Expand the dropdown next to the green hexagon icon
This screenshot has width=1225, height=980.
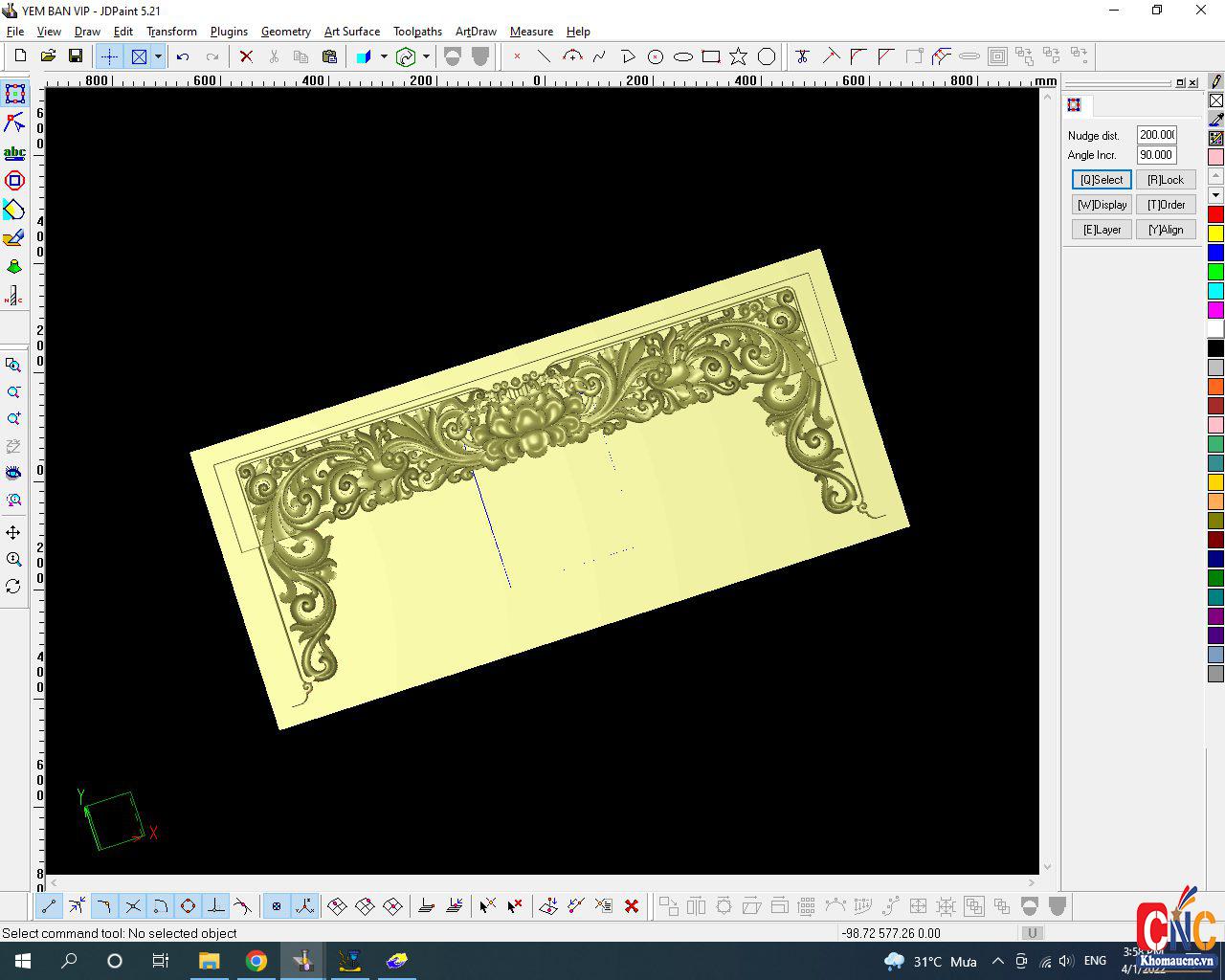(x=426, y=56)
